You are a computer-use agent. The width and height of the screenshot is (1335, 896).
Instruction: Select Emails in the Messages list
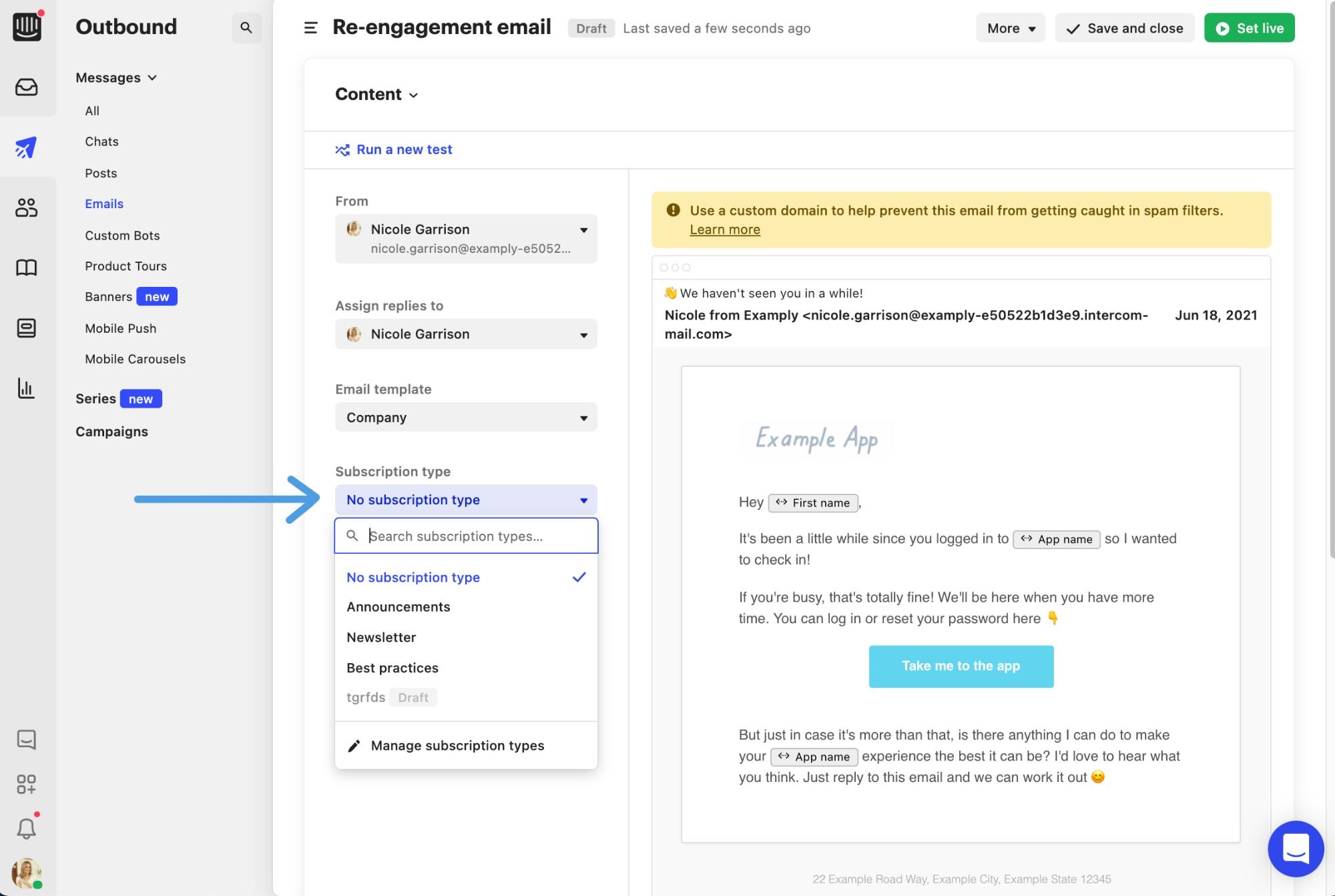tap(104, 203)
